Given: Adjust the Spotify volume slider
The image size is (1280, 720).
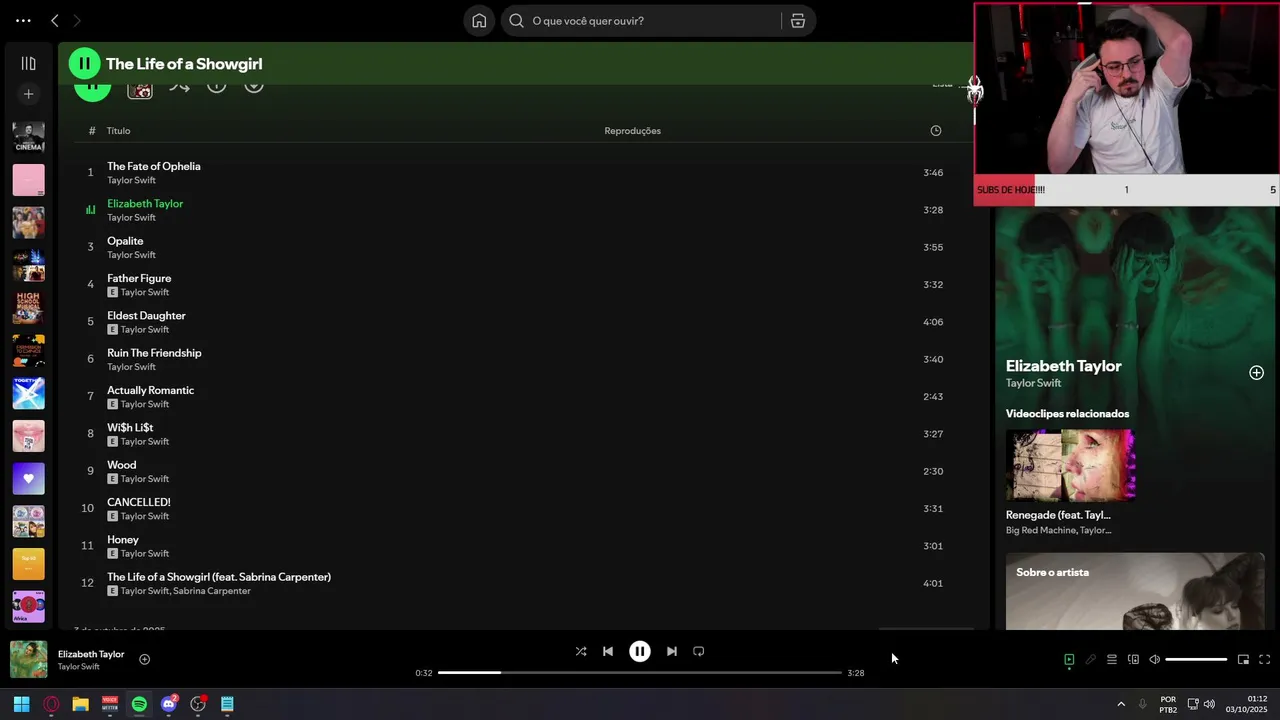Looking at the screenshot, I should [1196, 660].
